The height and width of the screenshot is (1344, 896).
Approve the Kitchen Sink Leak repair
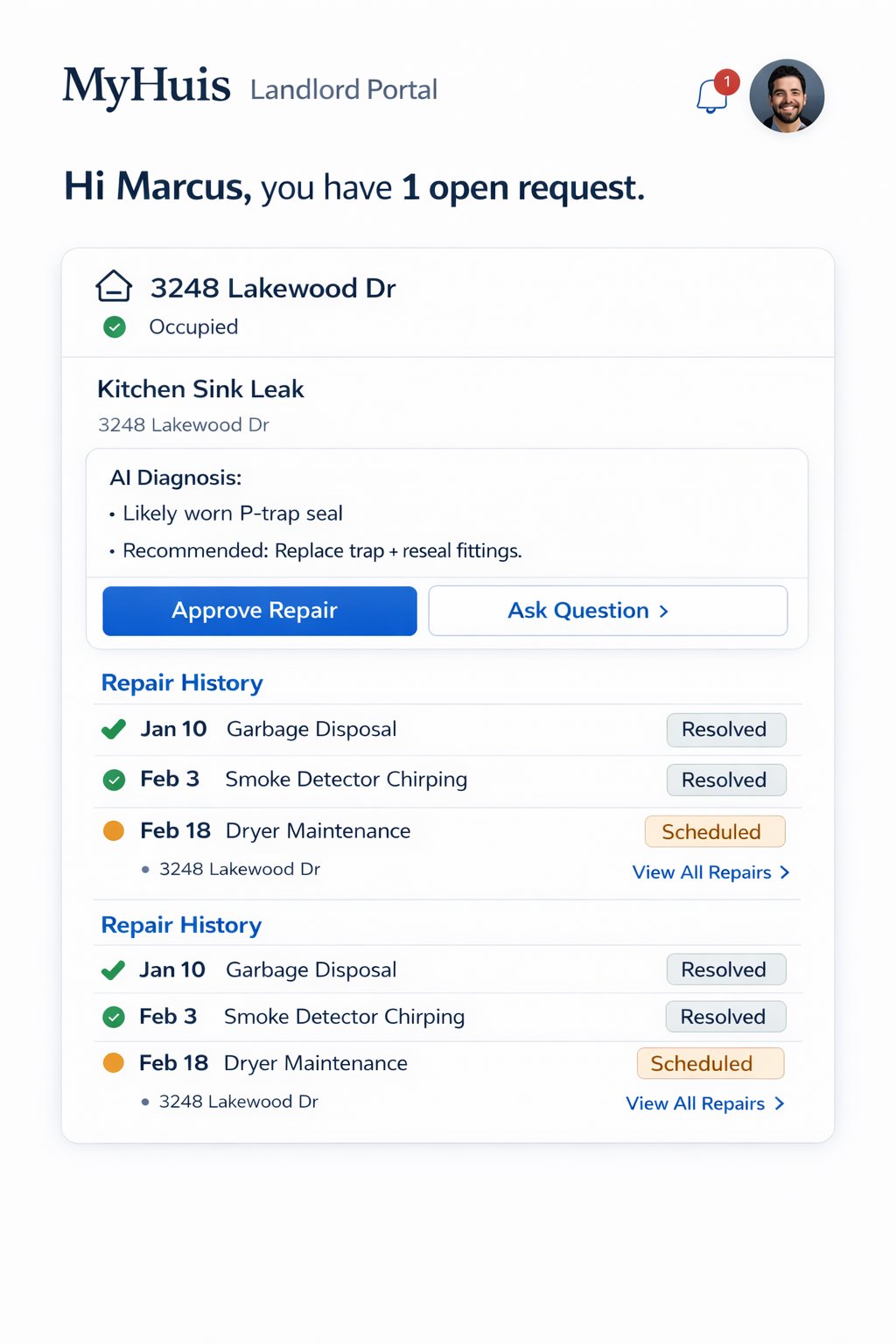click(258, 610)
